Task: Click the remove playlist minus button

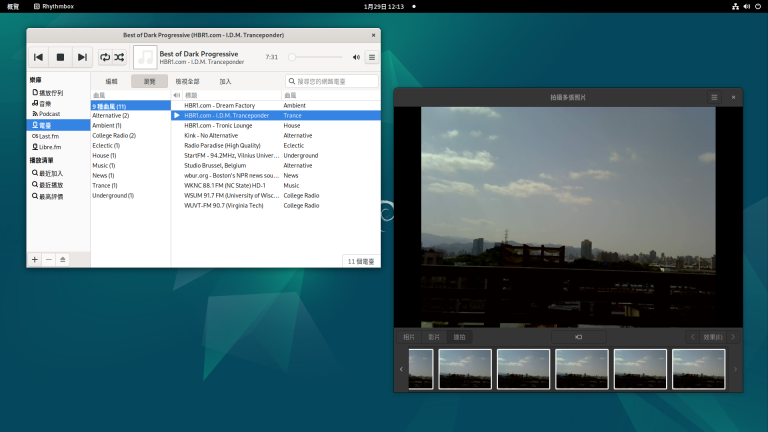Action: tap(48, 260)
